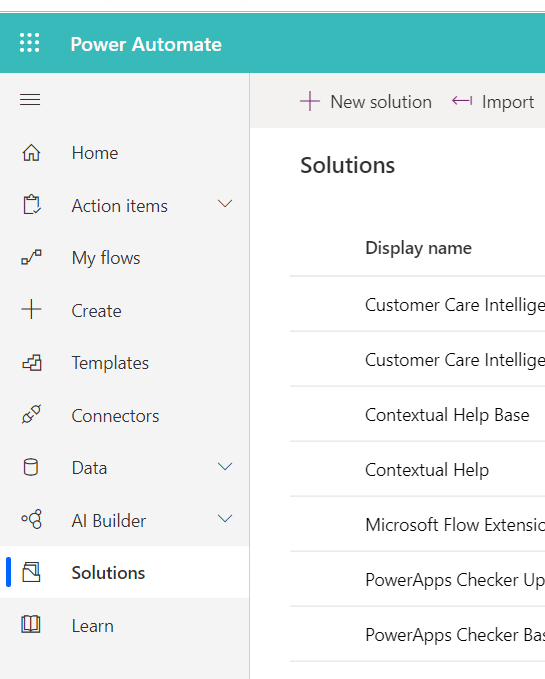Expand the Action items chevron
The image size is (545, 679).
coord(225,204)
